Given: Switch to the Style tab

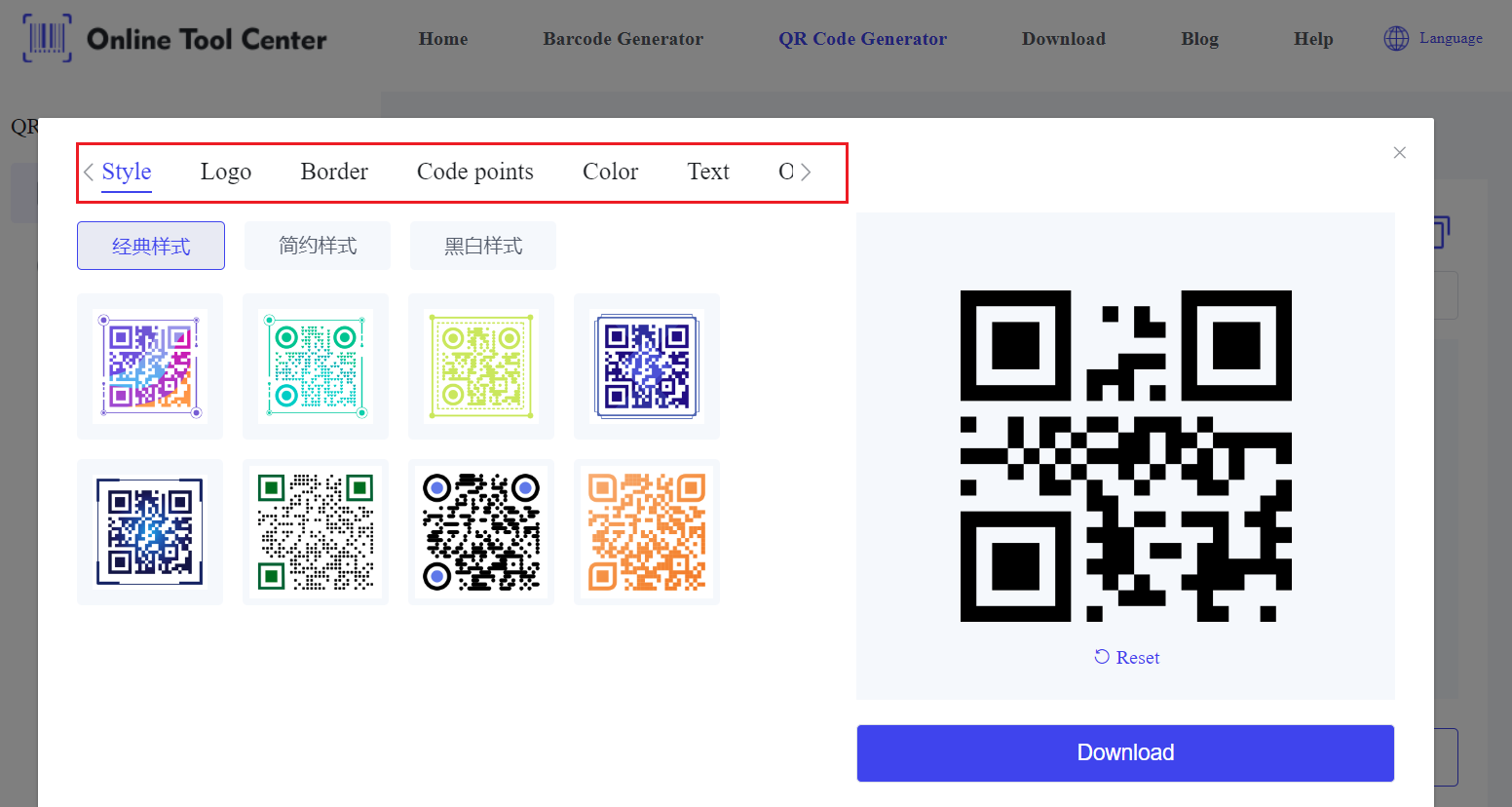Looking at the screenshot, I should [127, 173].
